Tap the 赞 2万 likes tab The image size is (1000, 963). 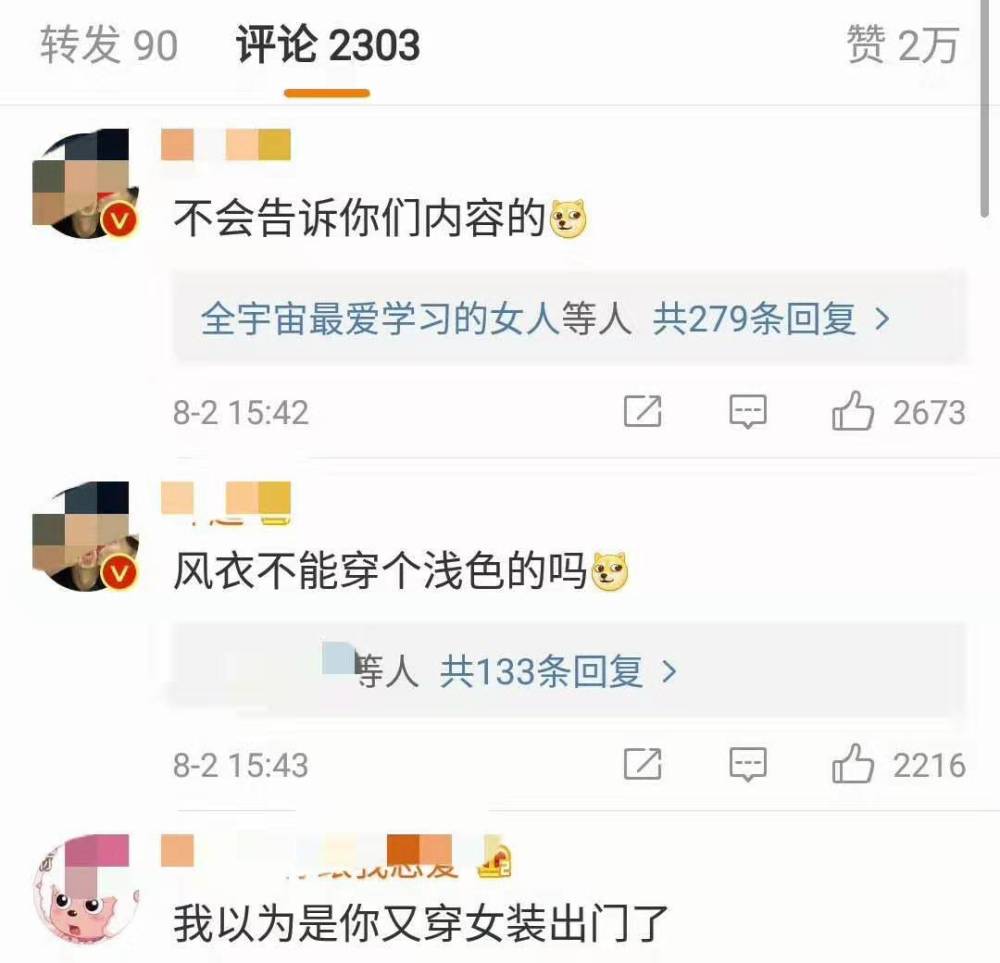click(x=902, y=46)
